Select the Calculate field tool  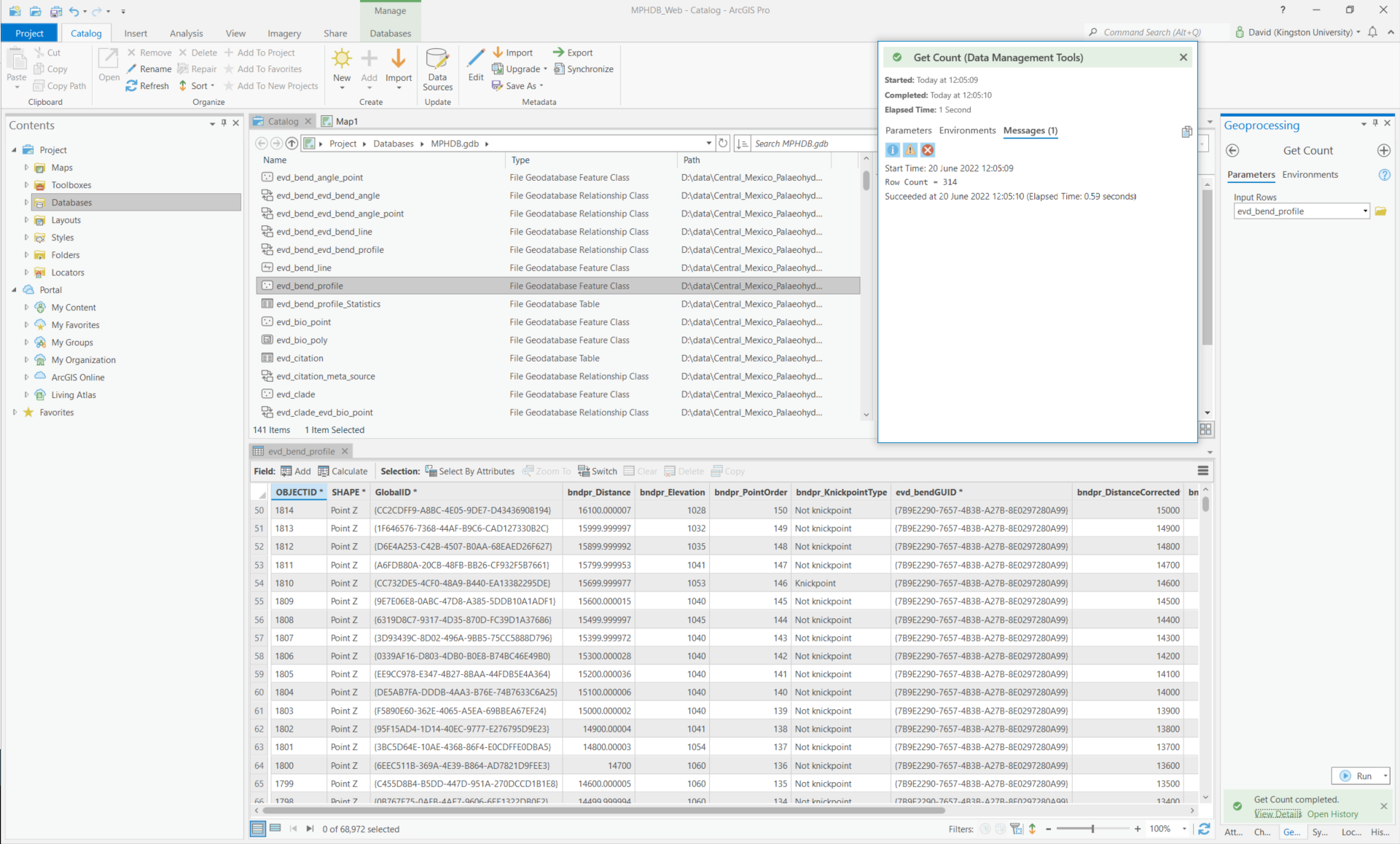coord(343,472)
